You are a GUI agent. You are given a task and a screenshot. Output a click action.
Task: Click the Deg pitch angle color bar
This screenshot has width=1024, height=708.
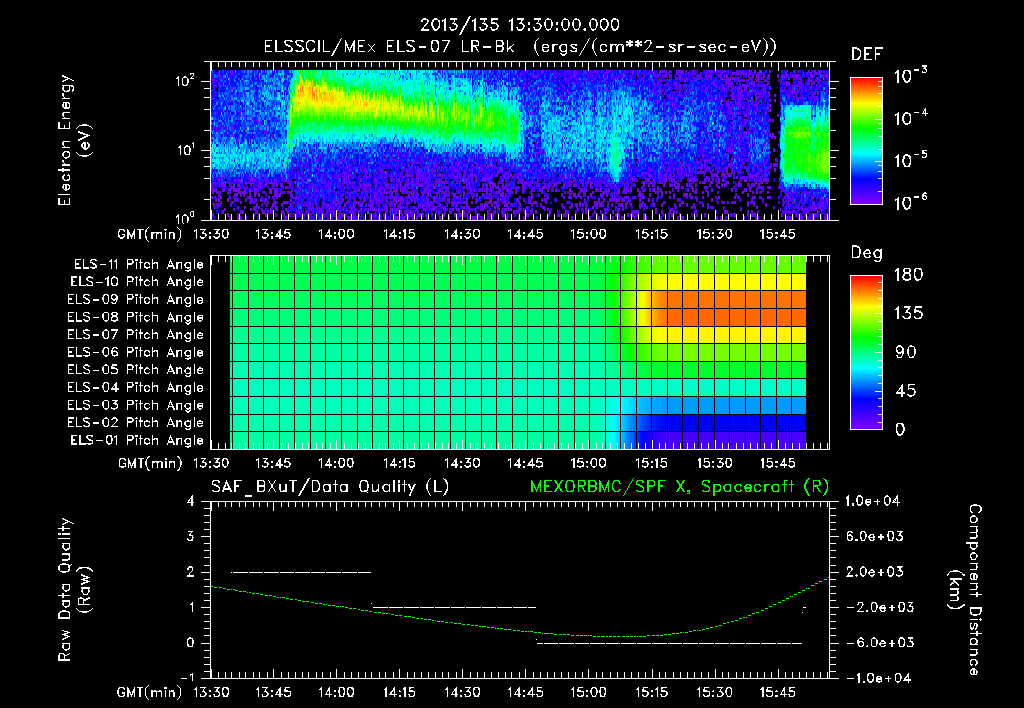click(x=866, y=352)
